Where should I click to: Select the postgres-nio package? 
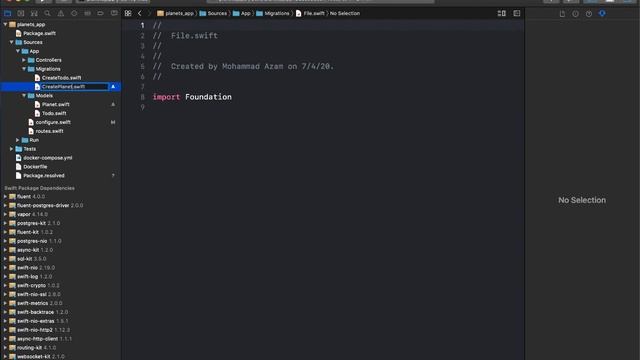click(32, 241)
